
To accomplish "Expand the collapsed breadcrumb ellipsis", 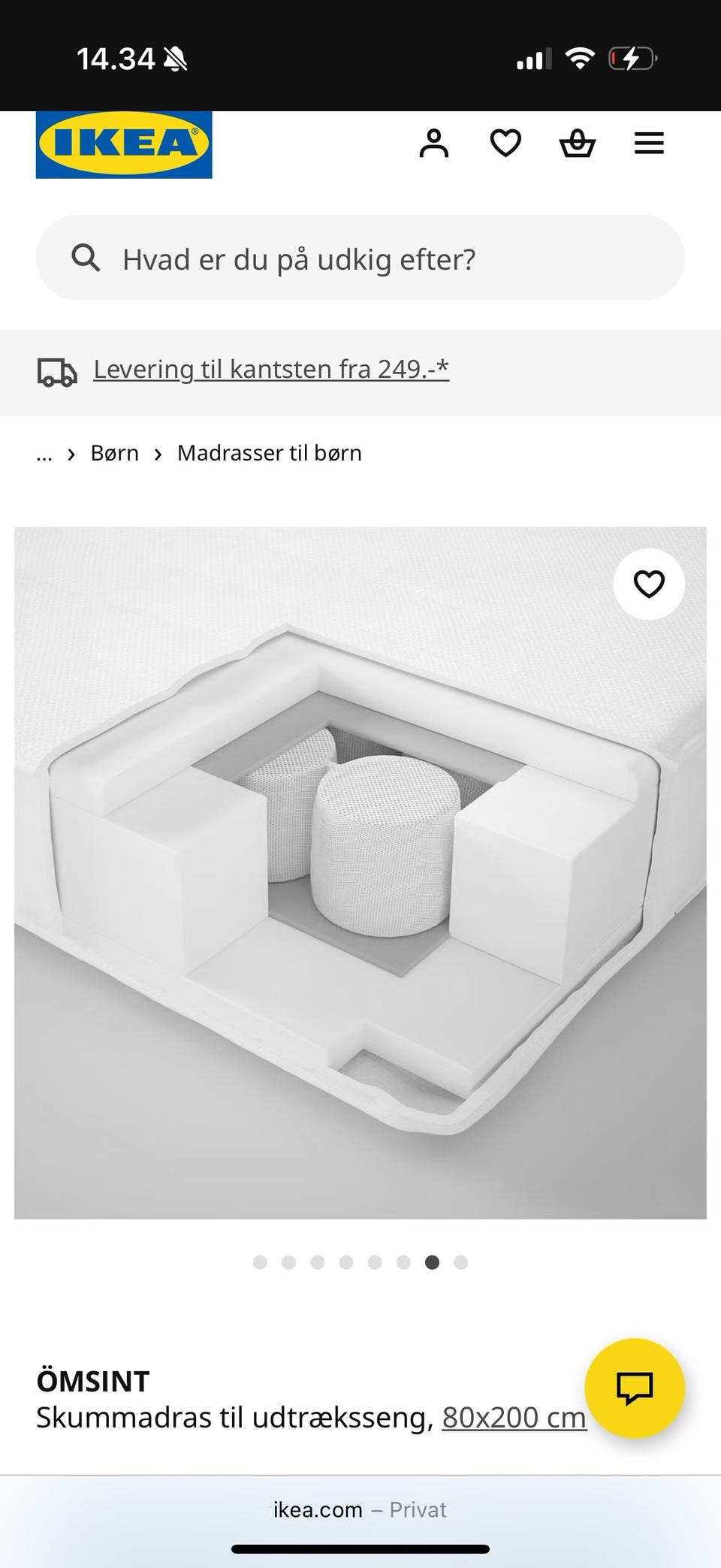I will click(44, 453).
